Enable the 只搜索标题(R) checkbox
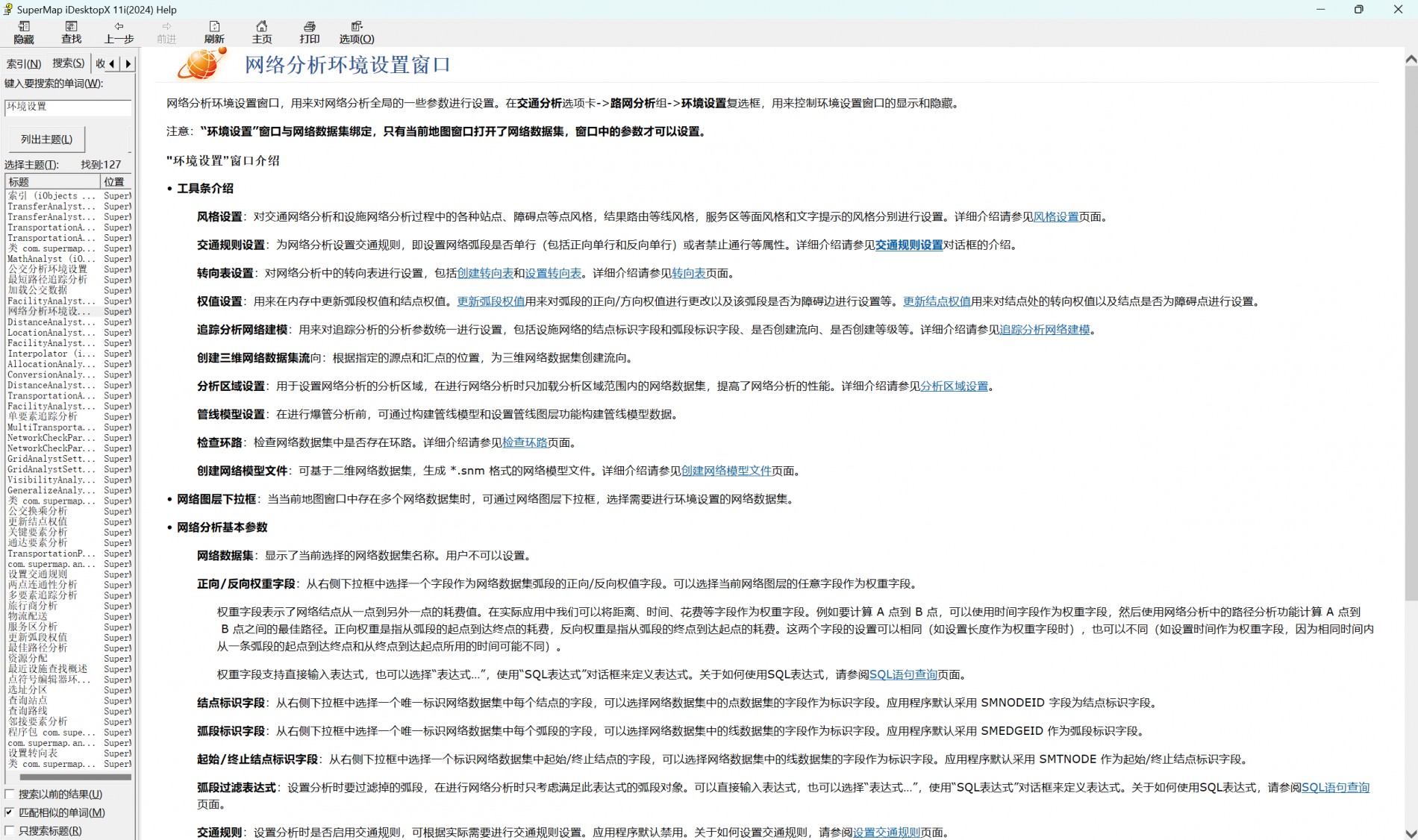Image resolution: width=1418 pixels, height=840 pixels. pos(10,830)
